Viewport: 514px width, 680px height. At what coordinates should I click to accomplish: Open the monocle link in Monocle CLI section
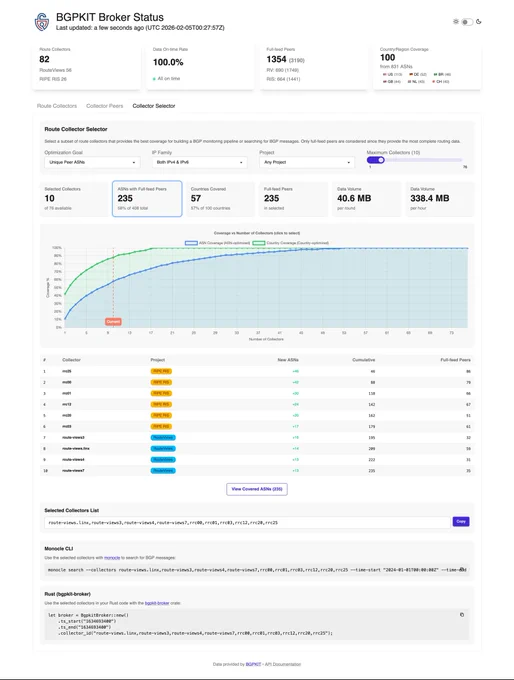pos(112,558)
